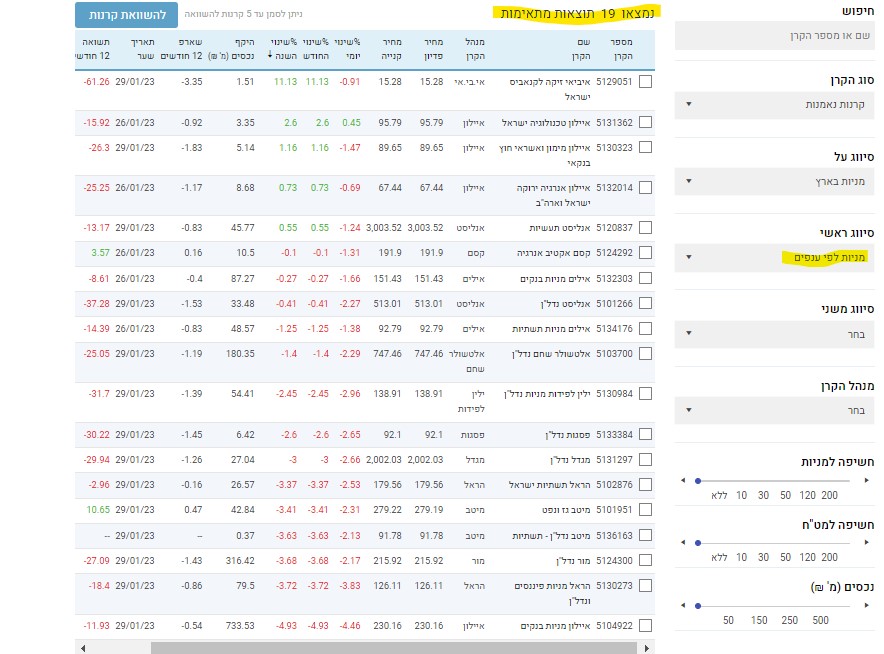Click the 733.53 assets cell
This screenshot has height=654, width=884.
[x=240, y=626]
